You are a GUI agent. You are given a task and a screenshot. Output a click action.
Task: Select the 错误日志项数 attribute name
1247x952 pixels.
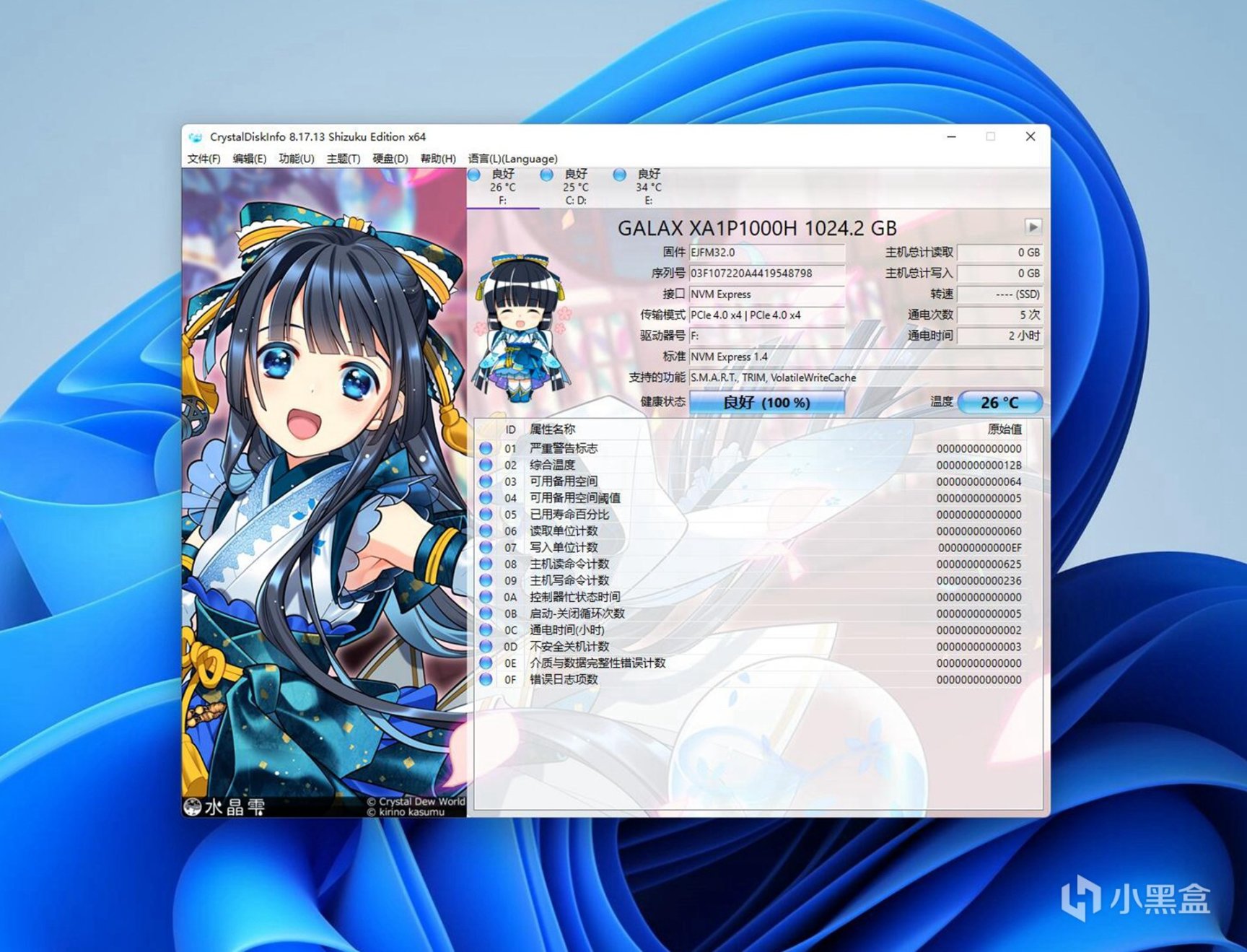pyautogui.click(x=564, y=680)
